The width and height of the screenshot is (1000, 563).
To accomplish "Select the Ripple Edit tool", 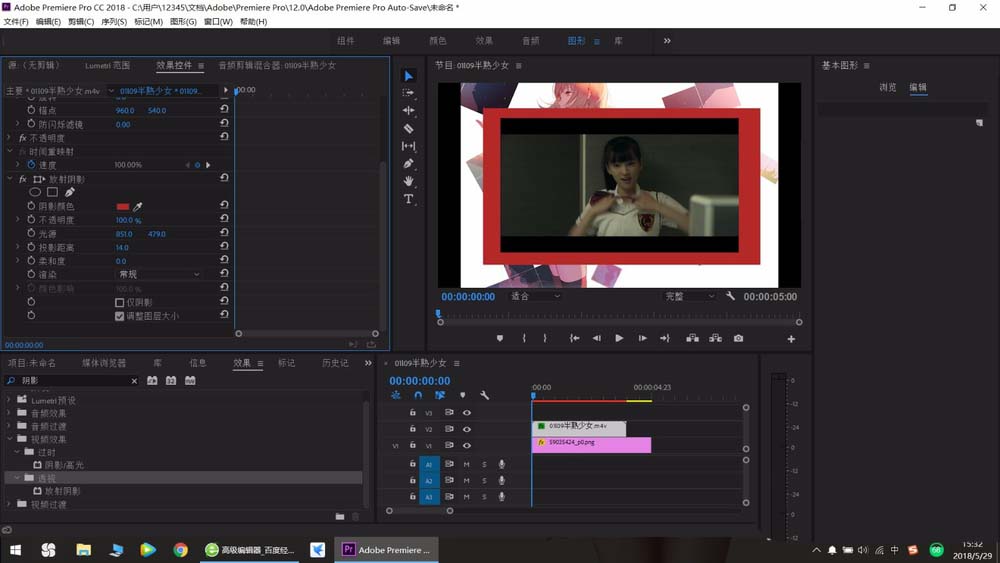I will pos(409,110).
